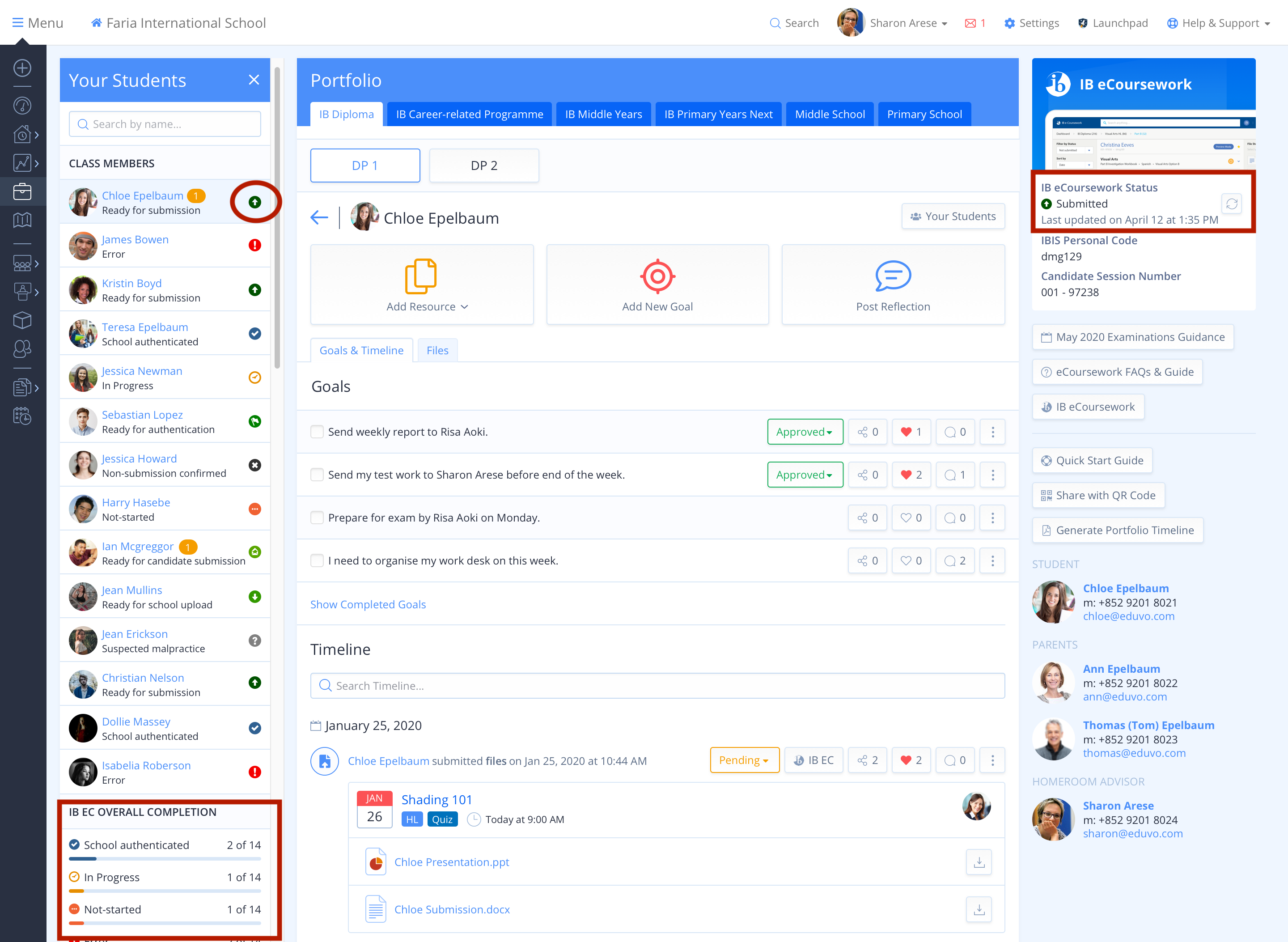Click Generate Portfolio Timeline button
This screenshot has width=1288, height=942.
pos(1118,530)
